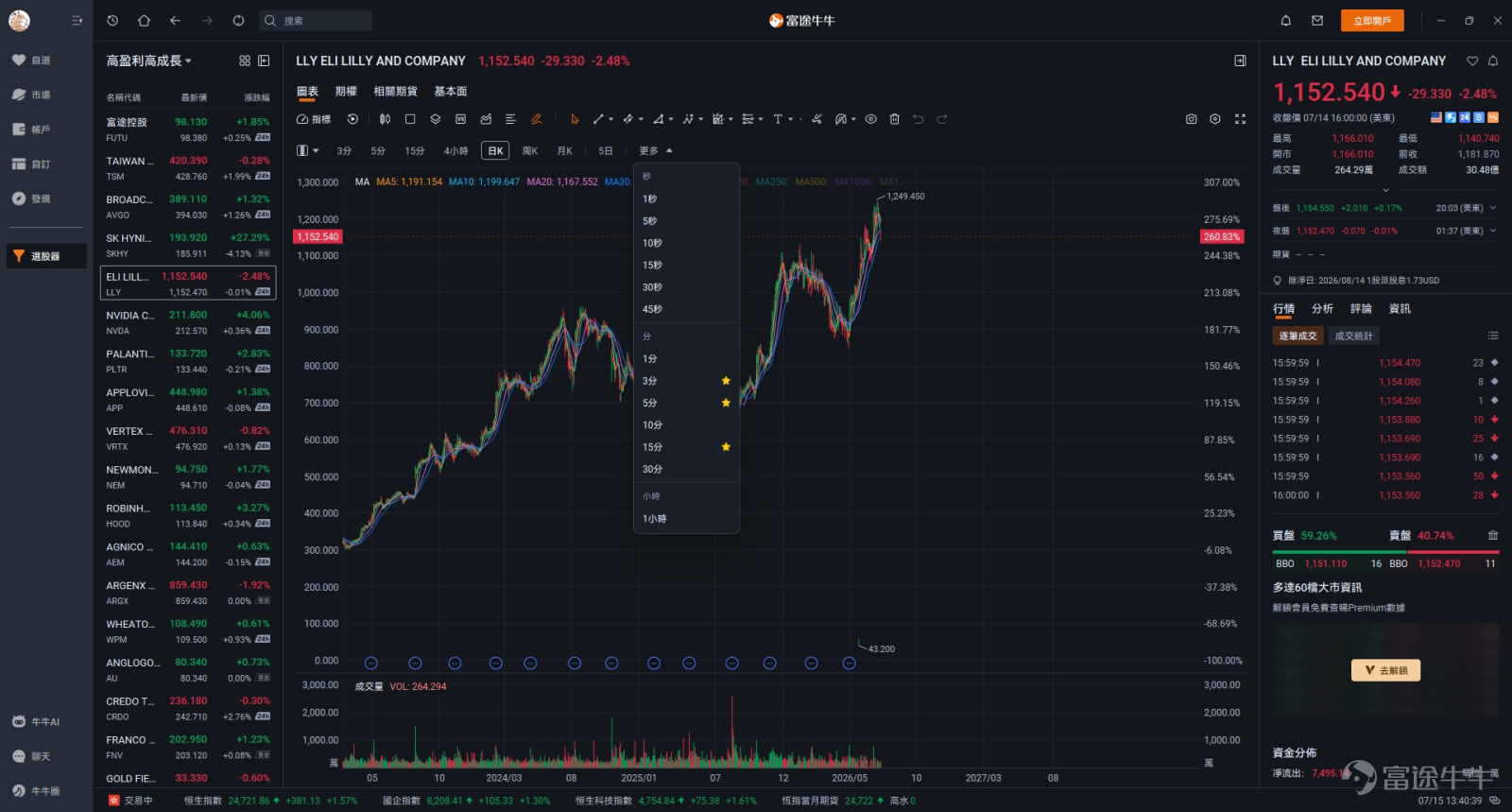Image resolution: width=1512 pixels, height=812 pixels.
Task: Select the 日K daily candlestick period
Action: tap(495, 150)
